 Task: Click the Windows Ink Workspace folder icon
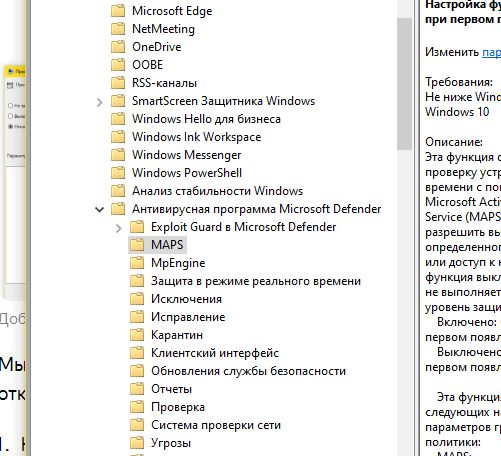(x=118, y=137)
